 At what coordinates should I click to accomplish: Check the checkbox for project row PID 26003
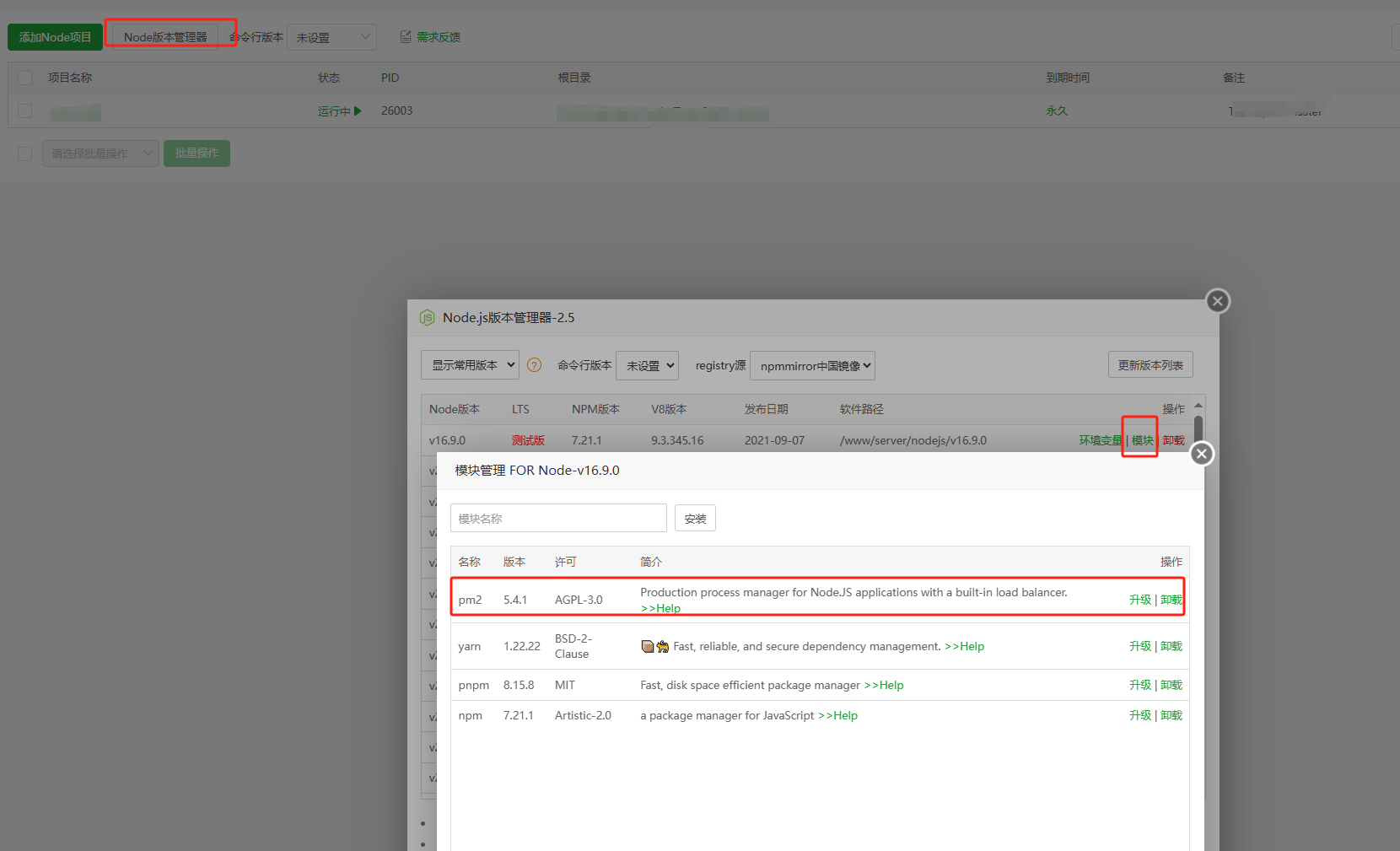click(25, 110)
